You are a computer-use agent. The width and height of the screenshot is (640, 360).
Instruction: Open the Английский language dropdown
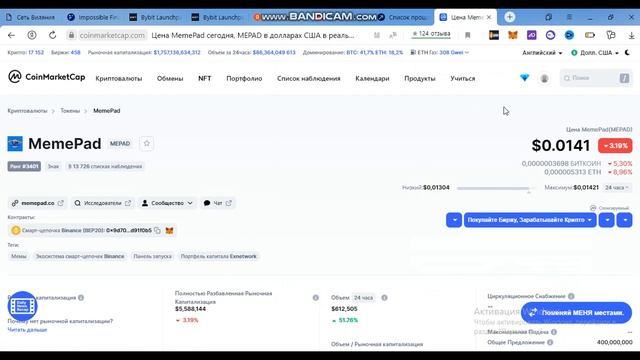[542, 53]
